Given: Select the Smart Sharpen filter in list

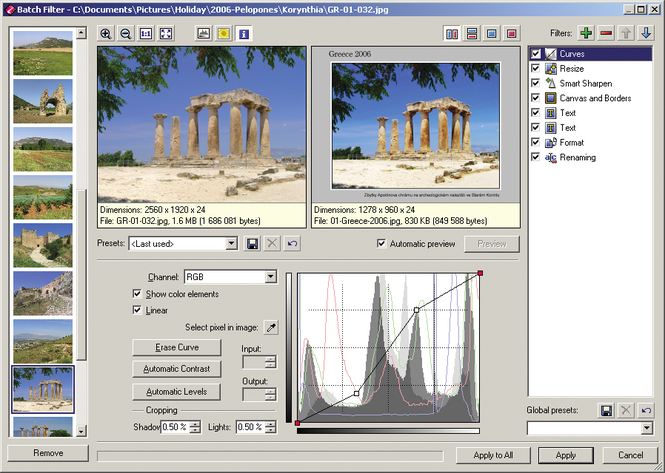Looking at the screenshot, I should [x=586, y=83].
